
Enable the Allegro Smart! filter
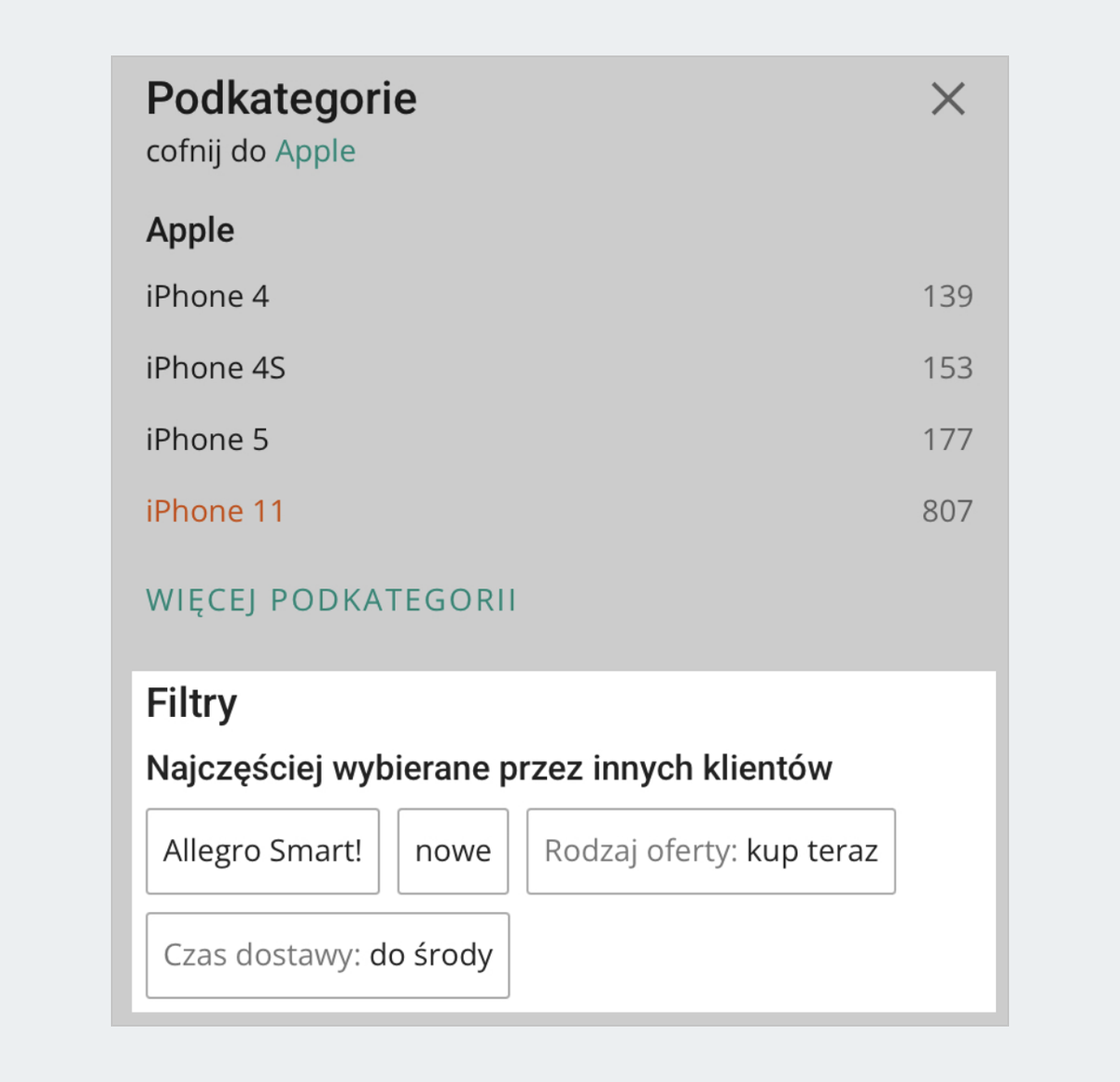coord(262,850)
